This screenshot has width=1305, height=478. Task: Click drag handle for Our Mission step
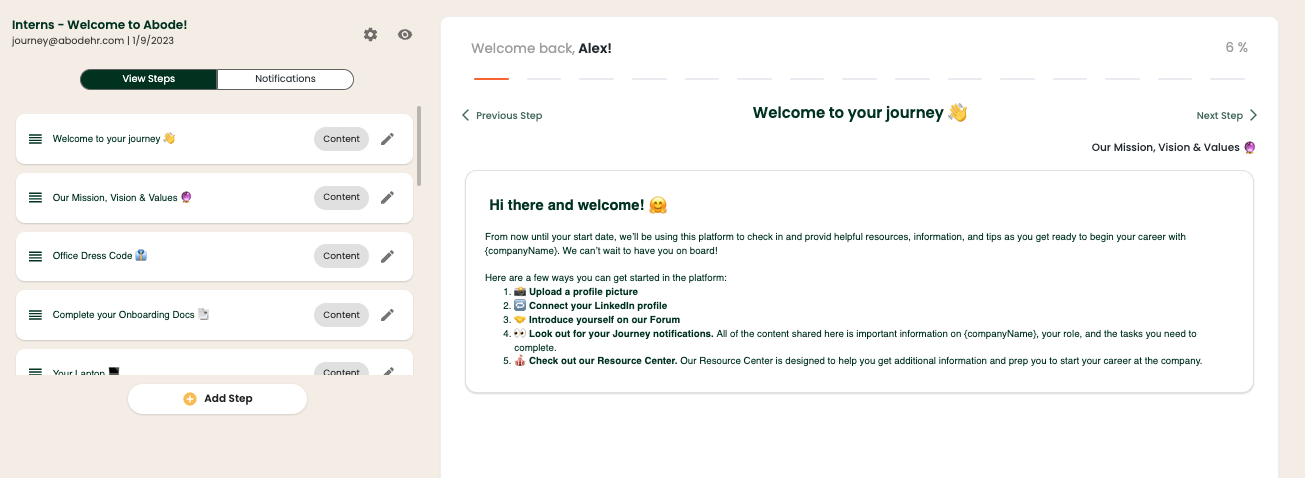36,198
